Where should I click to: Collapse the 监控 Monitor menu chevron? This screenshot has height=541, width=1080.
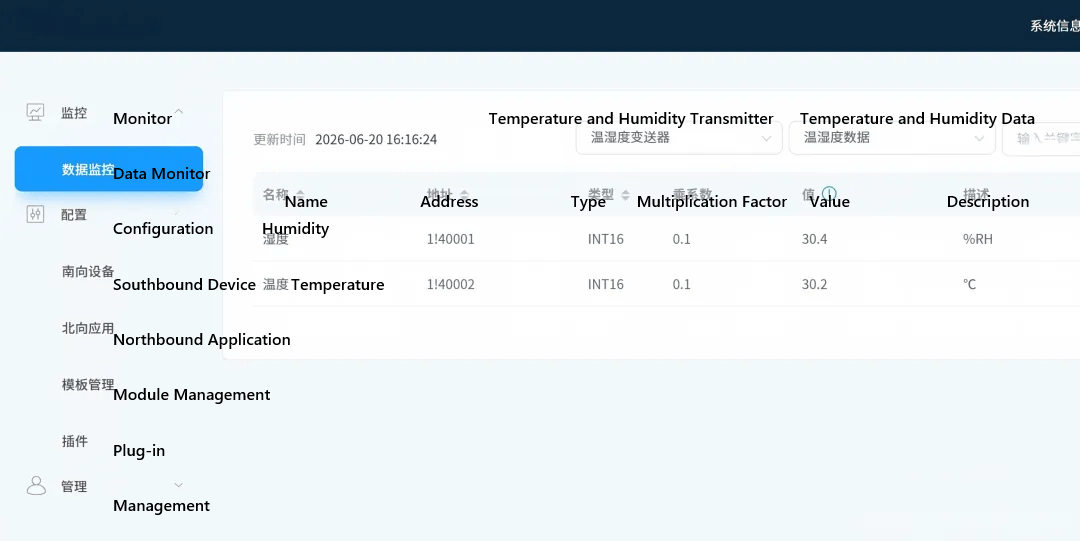point(178,110)
